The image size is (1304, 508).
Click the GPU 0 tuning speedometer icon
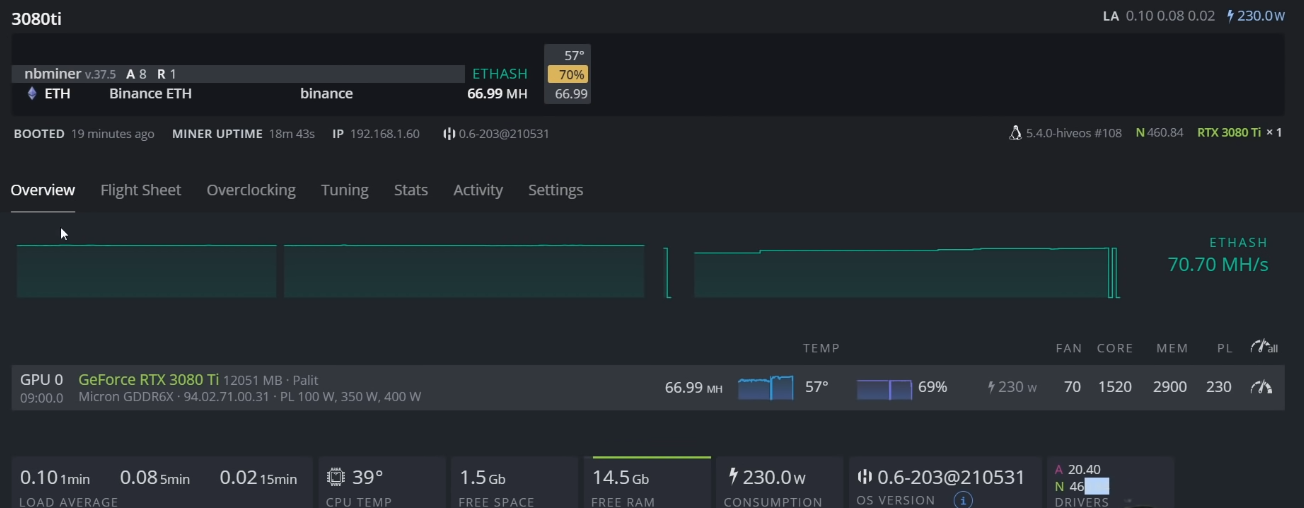point(1261,387)
